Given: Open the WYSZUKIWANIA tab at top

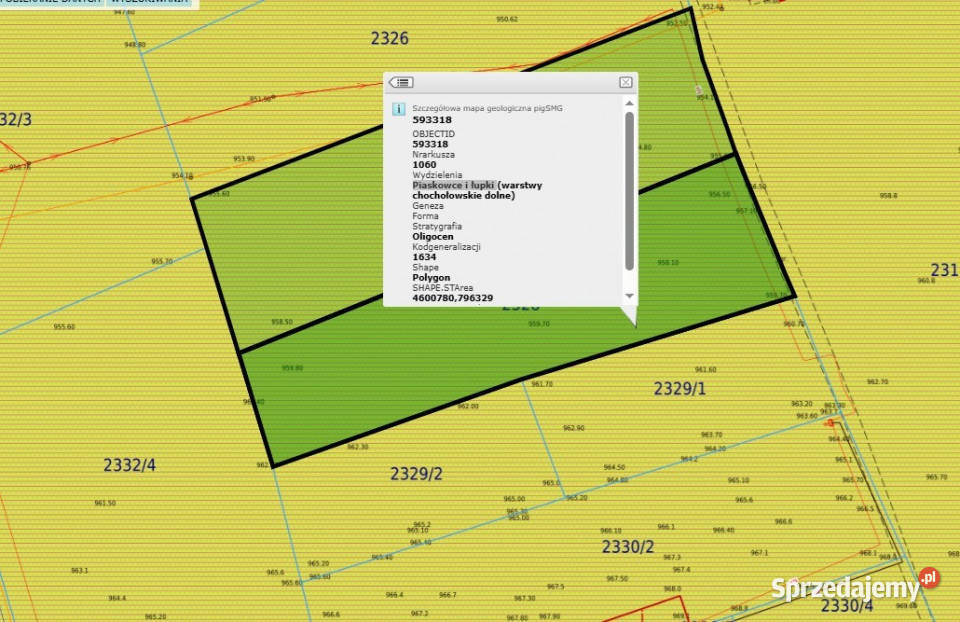Looking at the screenshot, I should tap(150, 2).
